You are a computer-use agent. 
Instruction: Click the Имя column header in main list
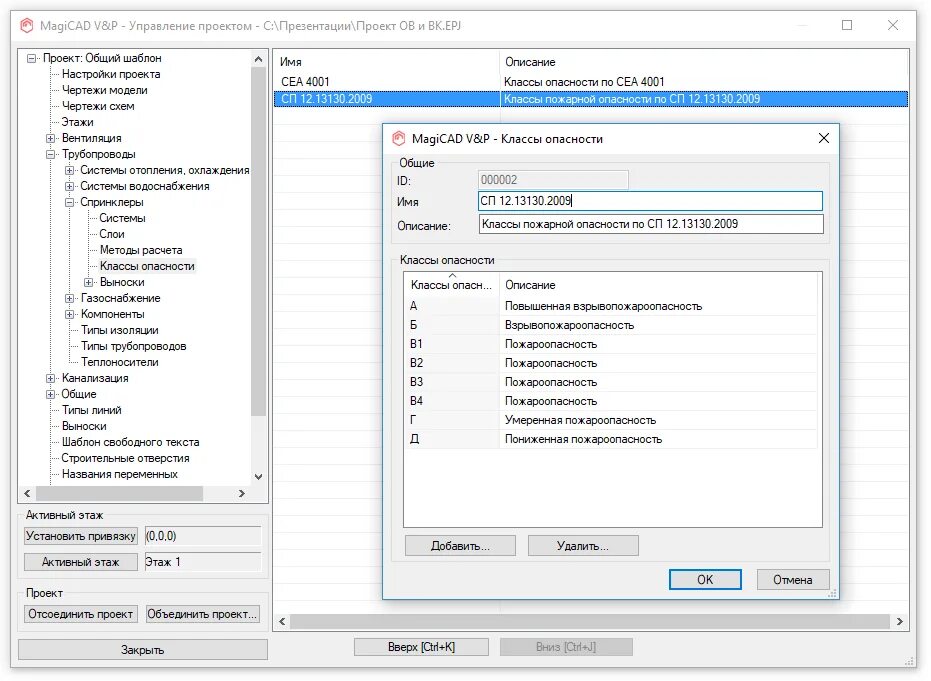(387, 62)
